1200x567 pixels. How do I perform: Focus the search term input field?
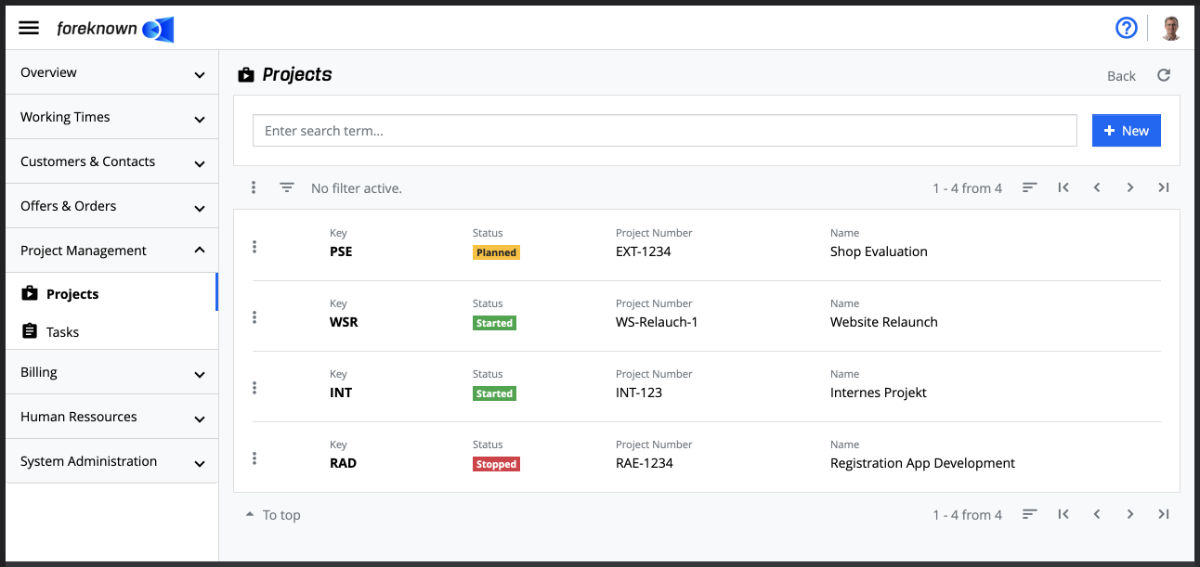[x=664, y=131]
